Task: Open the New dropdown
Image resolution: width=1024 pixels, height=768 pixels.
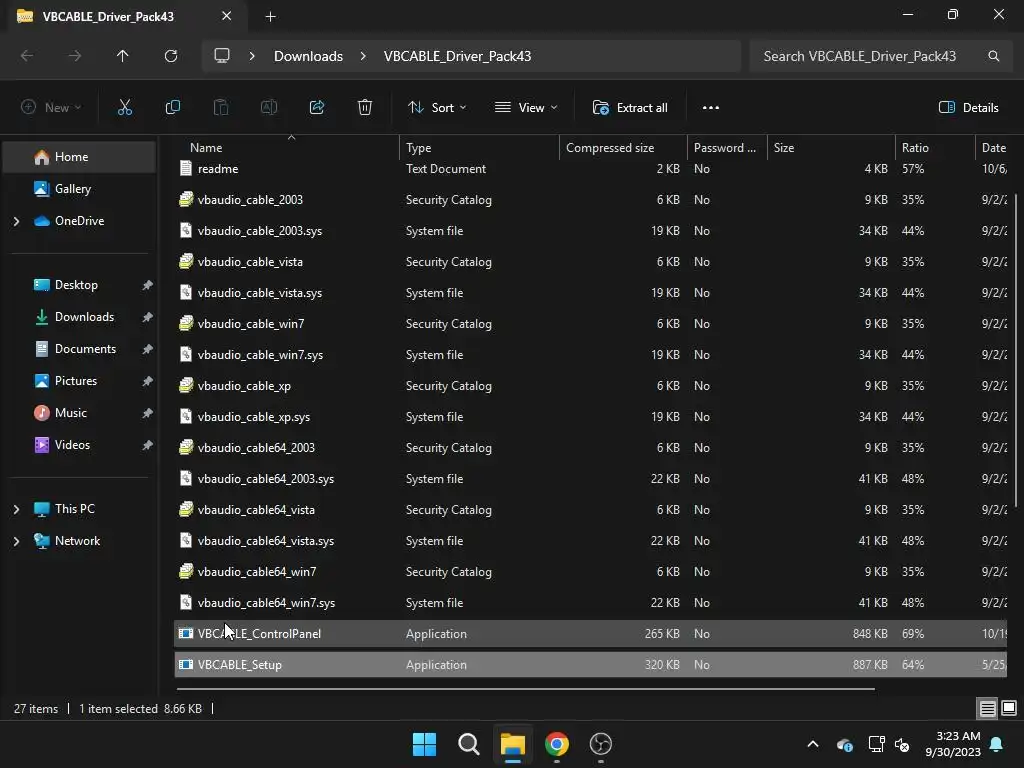Action: coord(51,108)
